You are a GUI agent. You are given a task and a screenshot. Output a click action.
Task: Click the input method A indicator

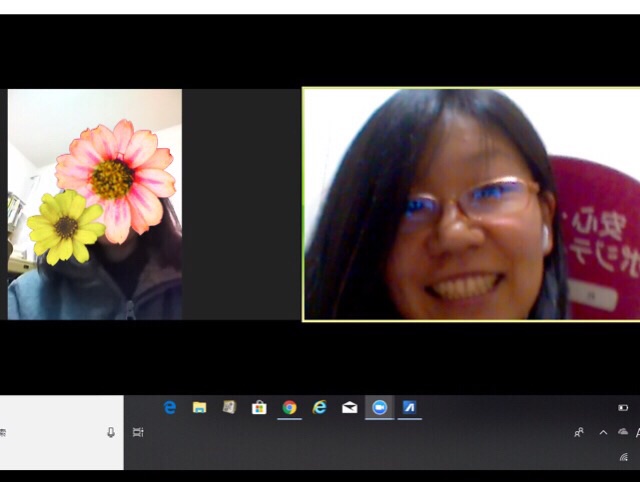(637, 432)
